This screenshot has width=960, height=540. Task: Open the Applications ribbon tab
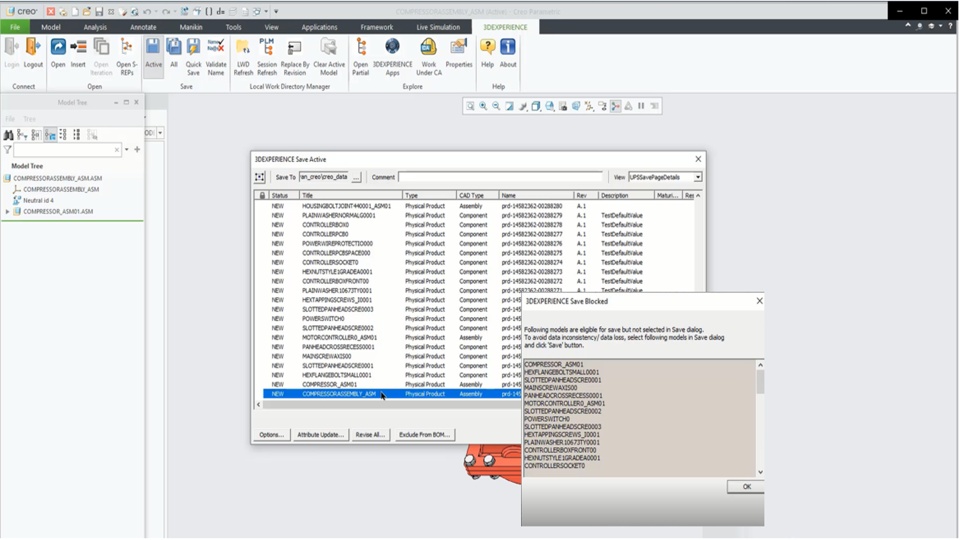click(x=319, y=27)
